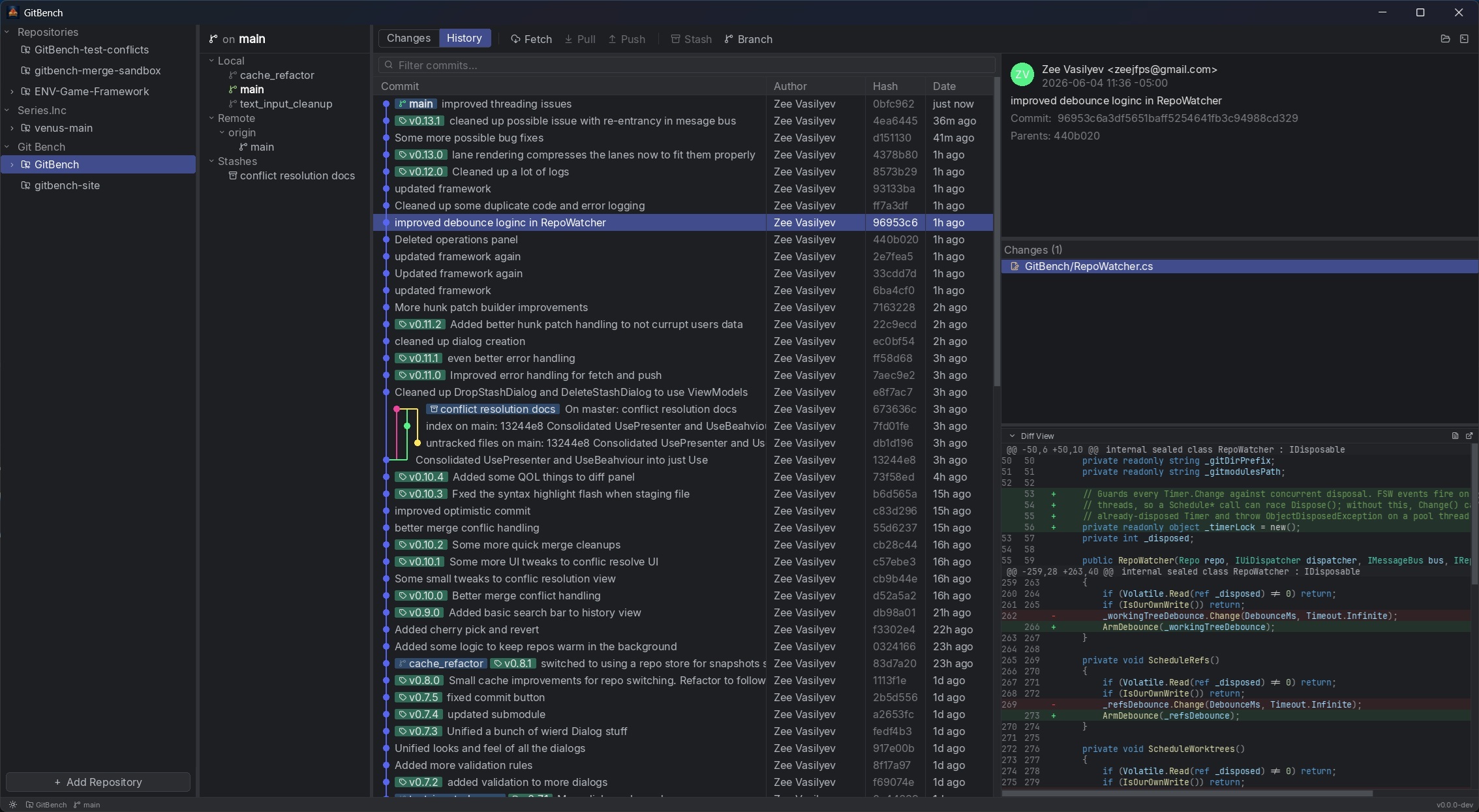The image size is (1479, 812).
Task: Collapse the Series.Inc group
Action: coord(7,110)
